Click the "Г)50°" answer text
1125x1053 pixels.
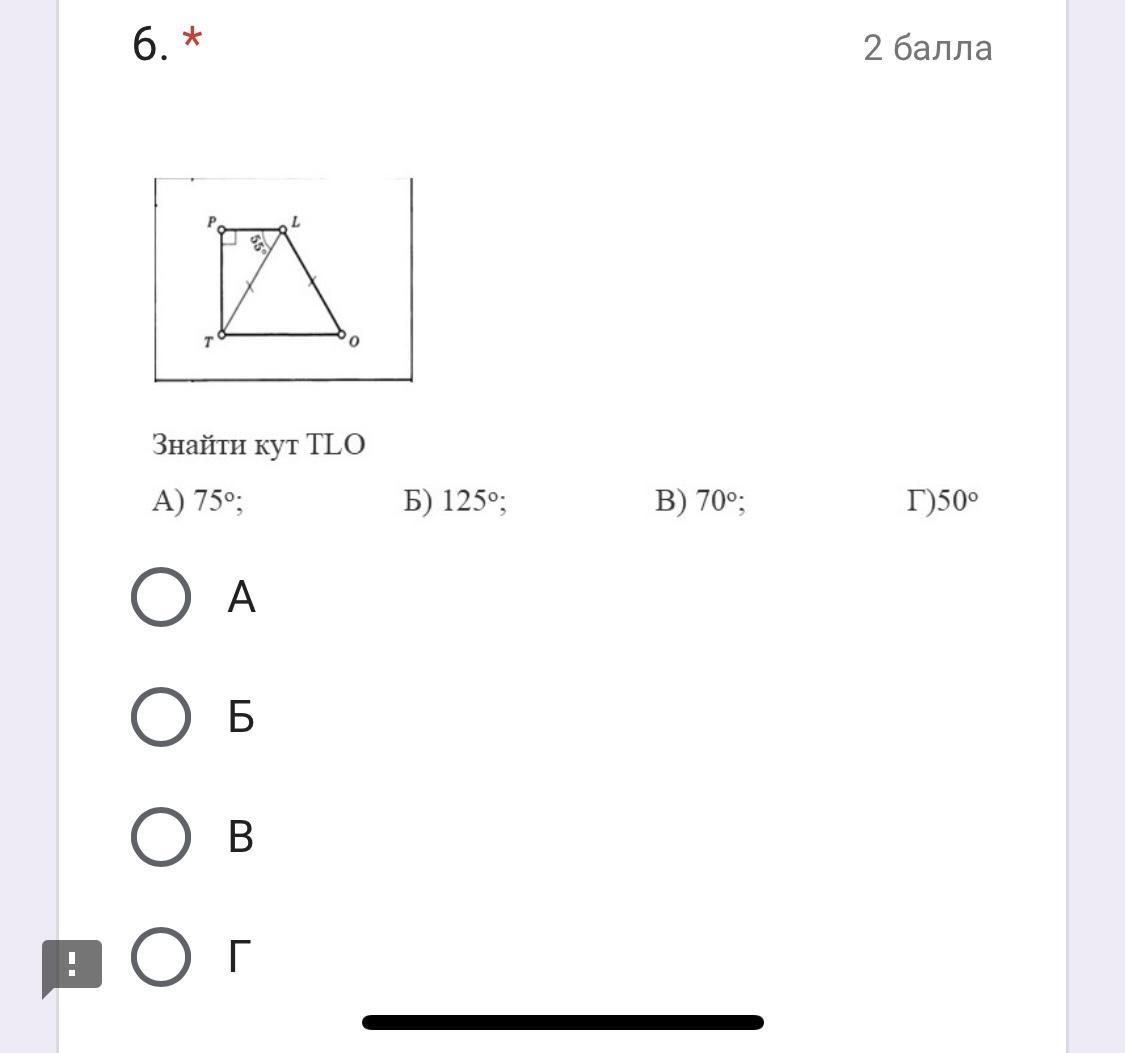942,500
